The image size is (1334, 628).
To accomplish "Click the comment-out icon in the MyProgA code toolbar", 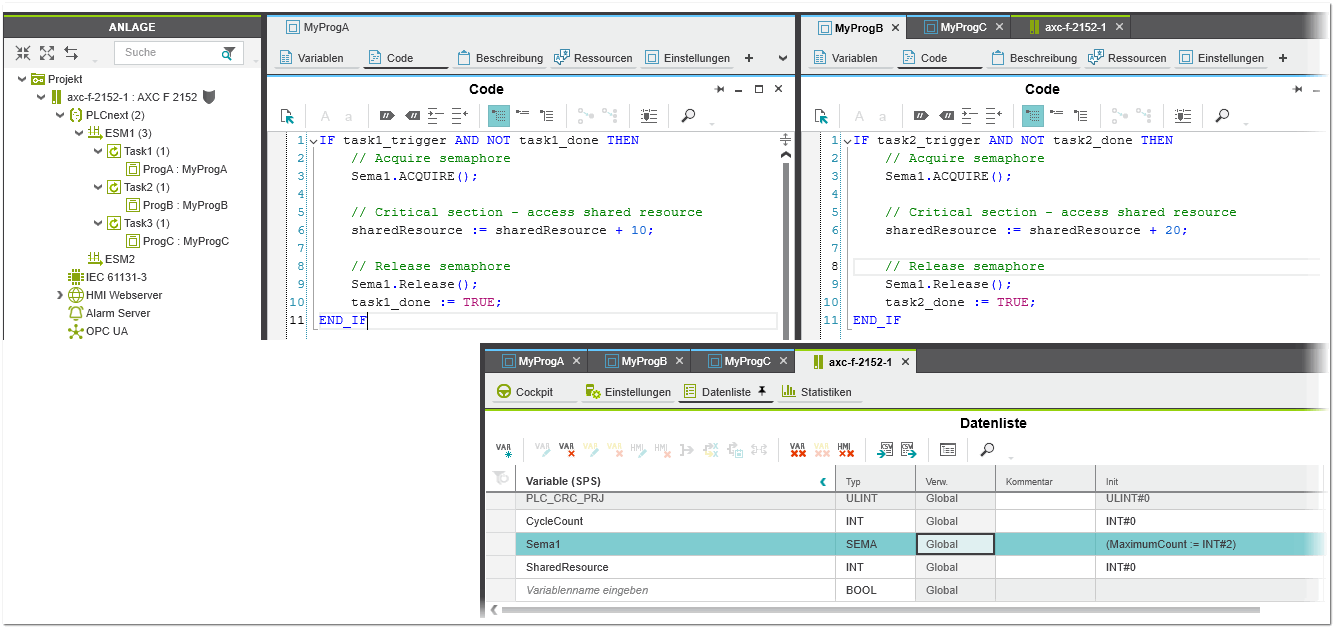I will tap(387, 116).
